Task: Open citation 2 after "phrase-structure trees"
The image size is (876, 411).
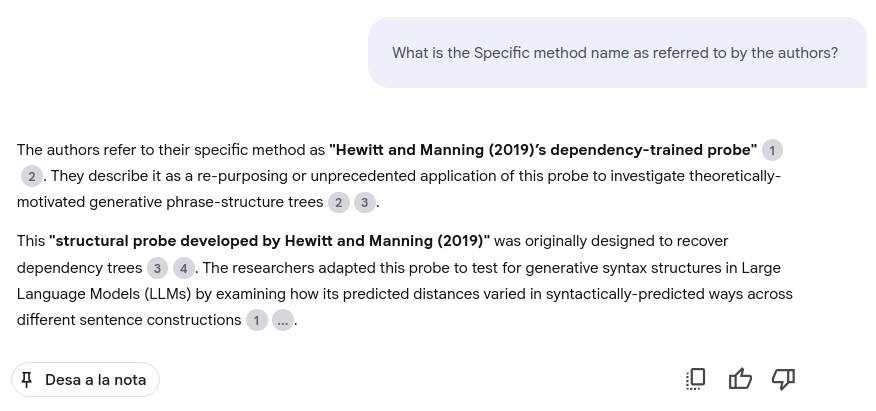Action: 339,203
